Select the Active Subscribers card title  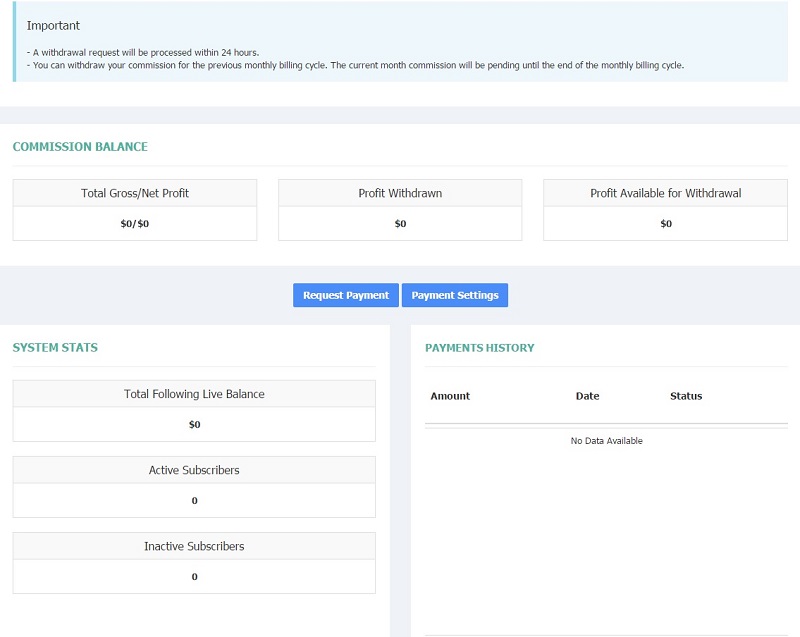(x=194, y=470)
